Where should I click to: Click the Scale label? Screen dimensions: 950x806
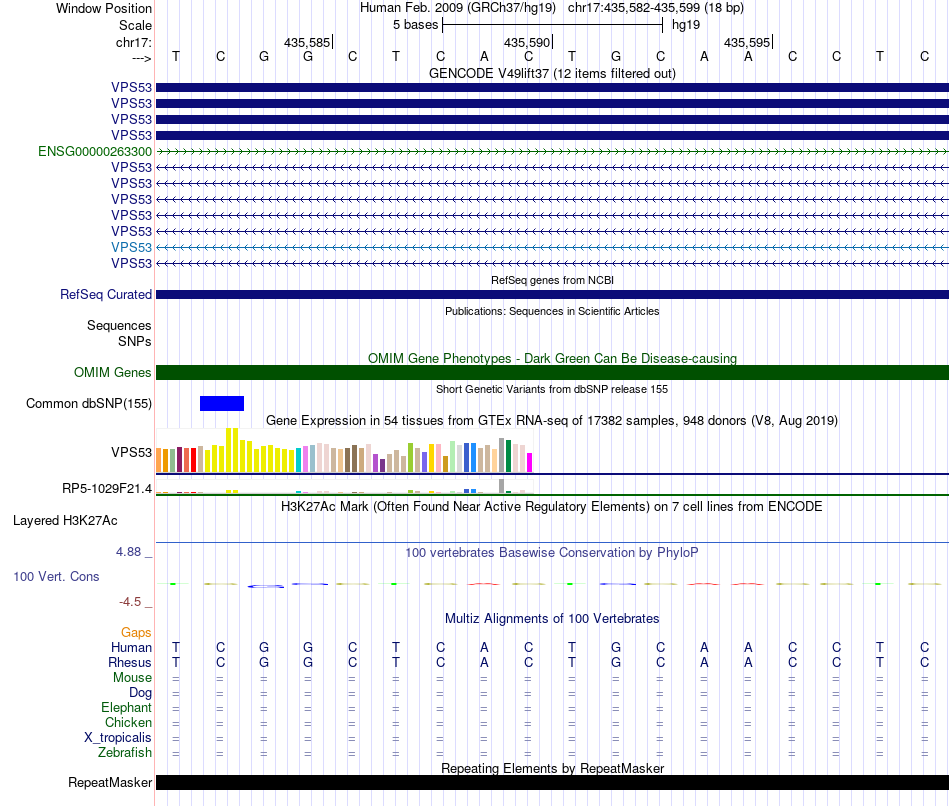pyautogui.click(x=135, y=25)
